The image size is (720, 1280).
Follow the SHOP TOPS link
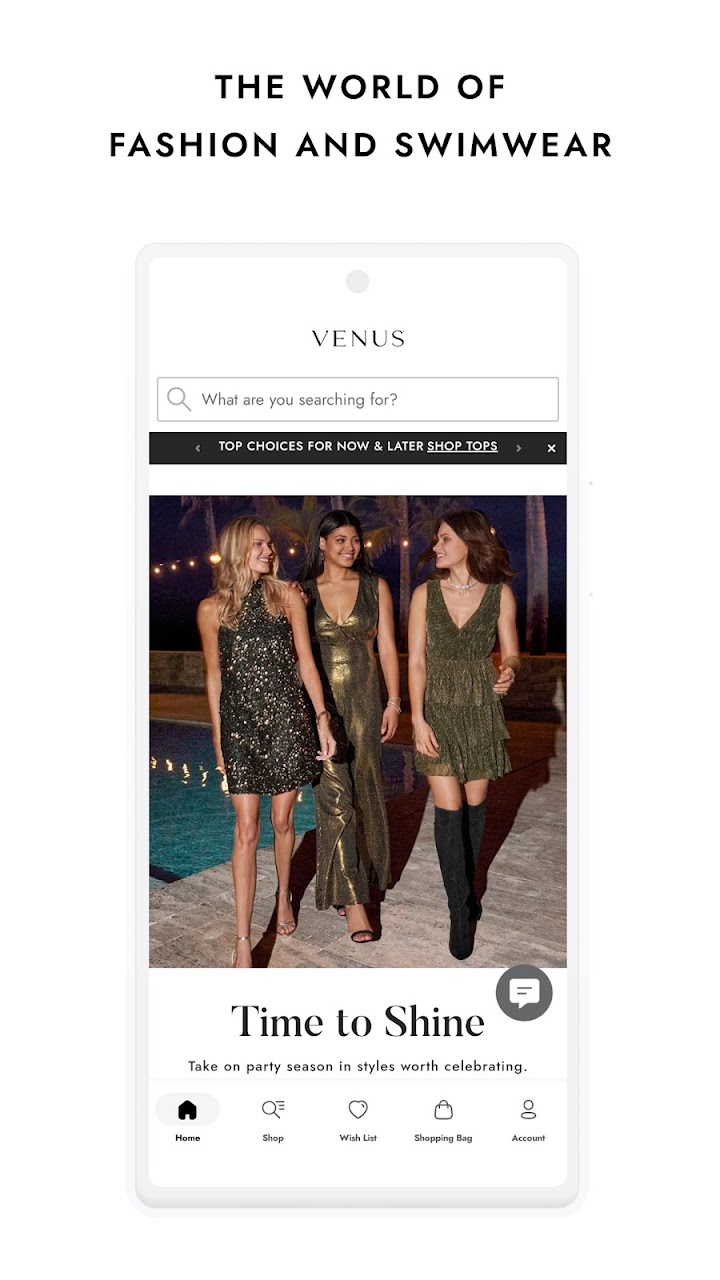462,447
